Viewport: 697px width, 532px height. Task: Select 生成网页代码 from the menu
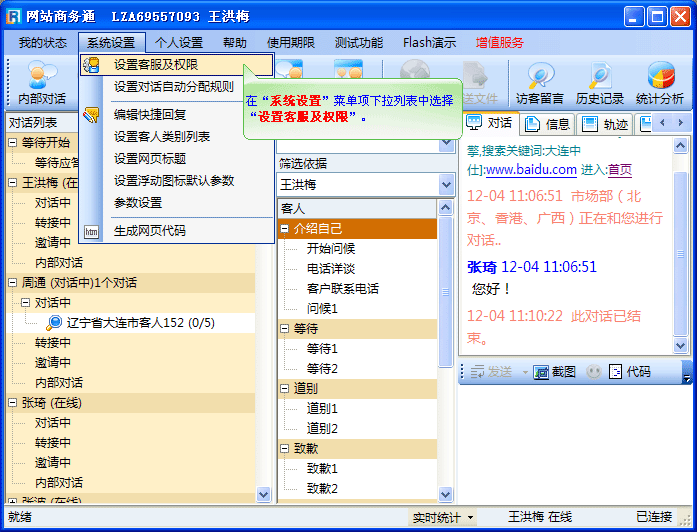click(x=149, y=230)
